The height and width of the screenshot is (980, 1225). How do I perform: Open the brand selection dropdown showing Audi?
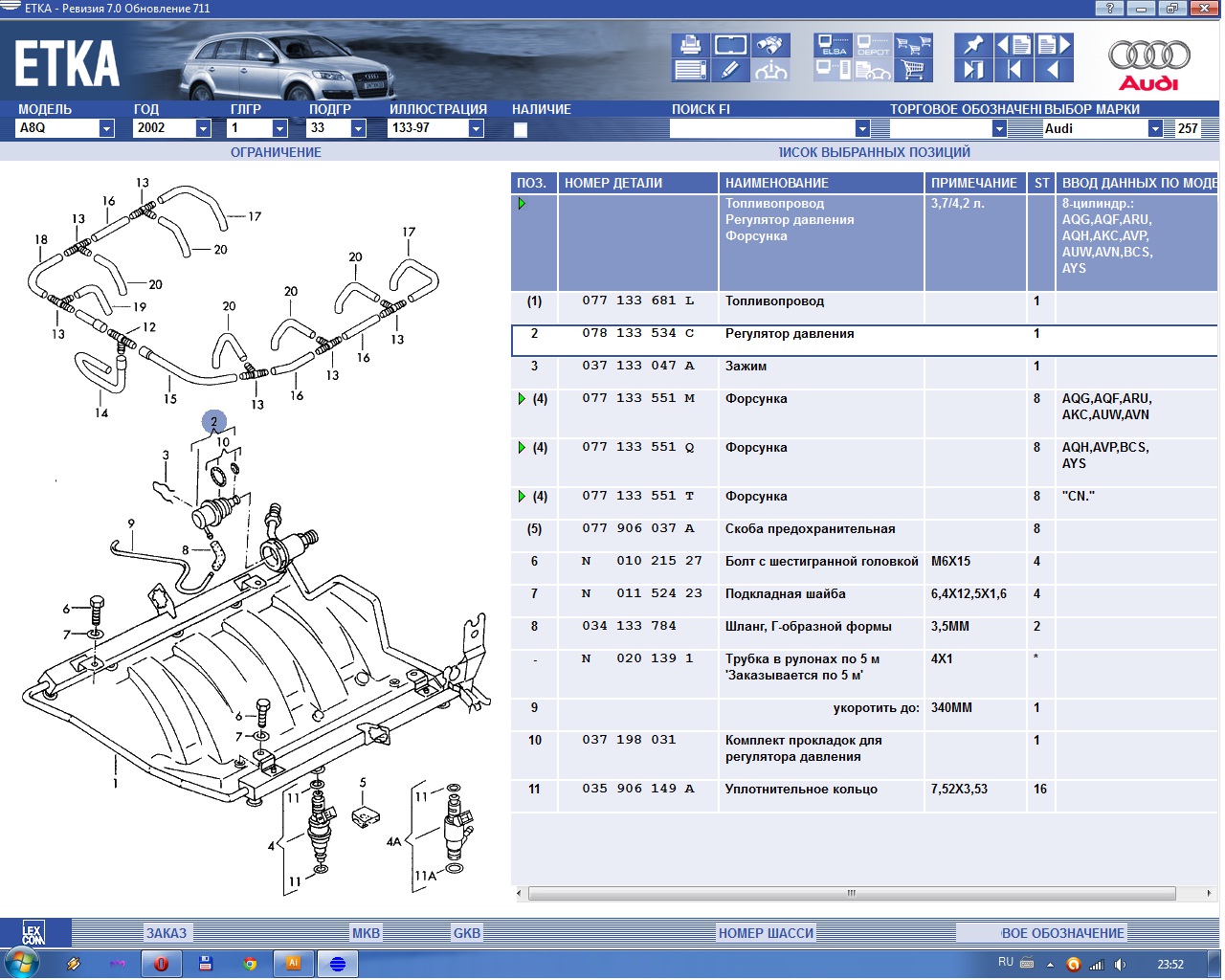(x=1155, y=128)
